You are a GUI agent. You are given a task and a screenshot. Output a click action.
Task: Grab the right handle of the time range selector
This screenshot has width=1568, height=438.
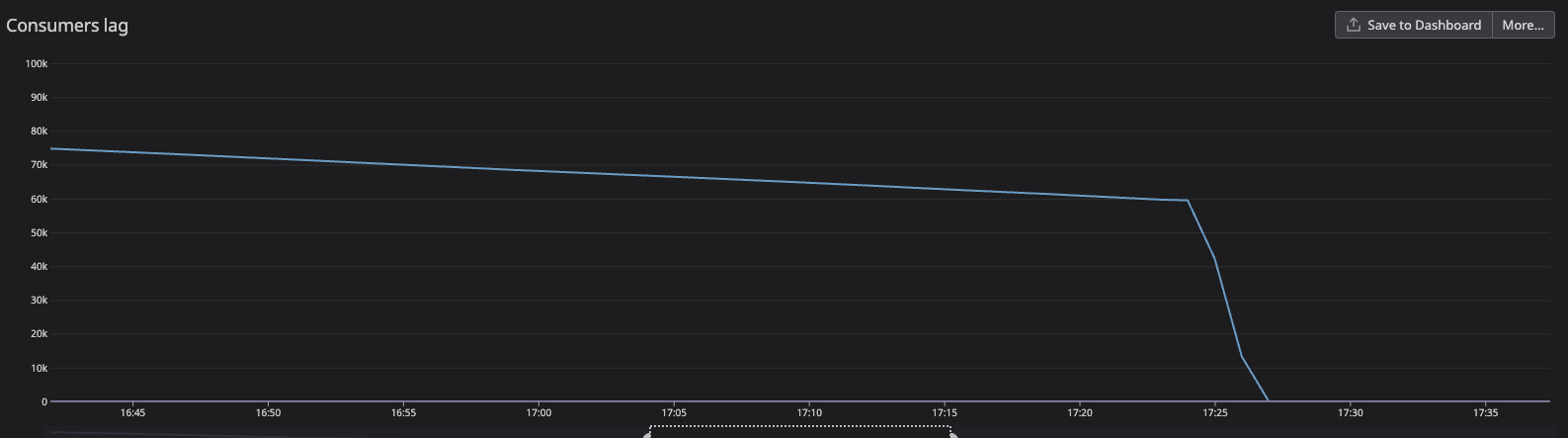point(952,432)
